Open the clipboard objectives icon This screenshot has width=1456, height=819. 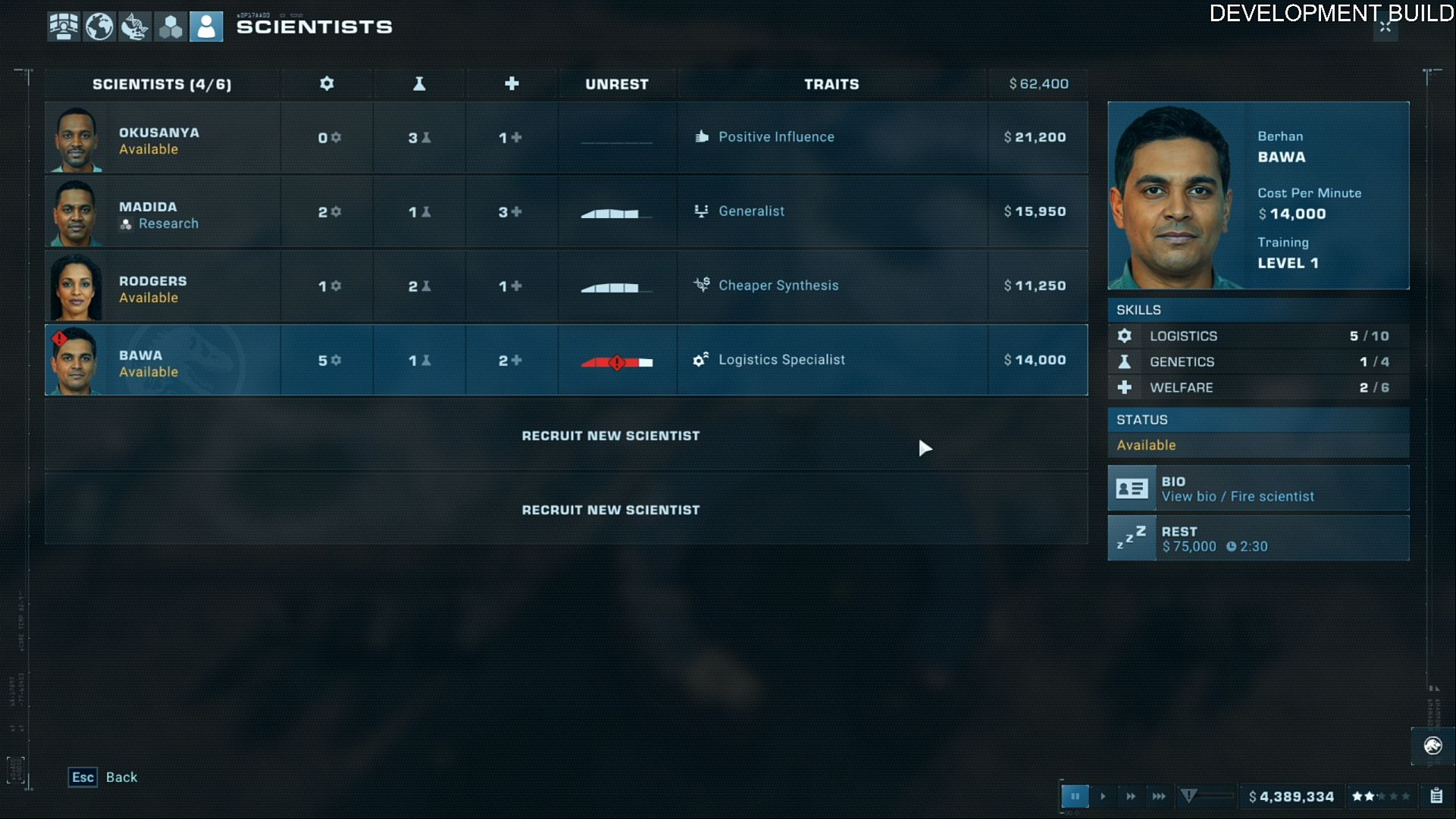click(1436, 796)
